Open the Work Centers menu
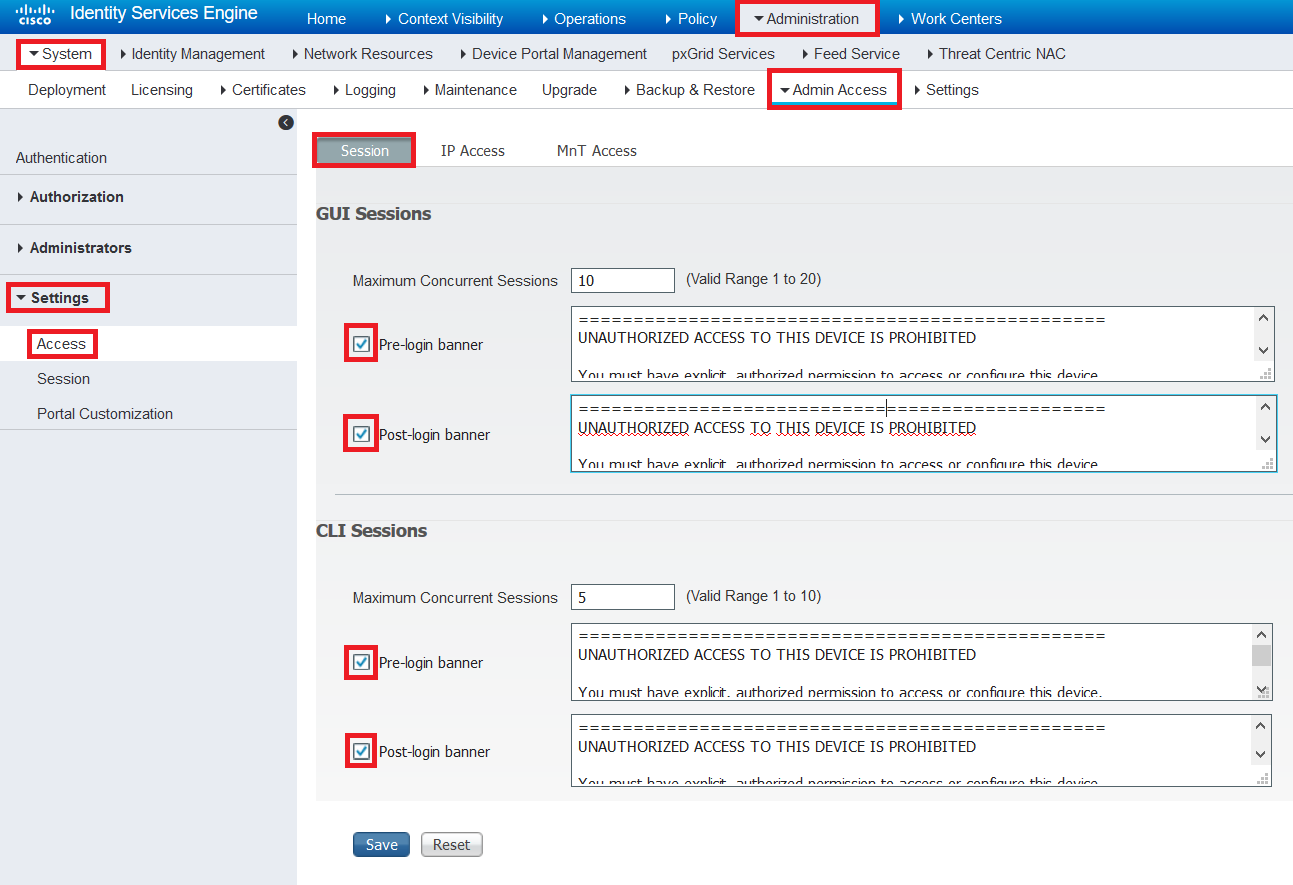The width and height of the screenshot is (1293, 885). click(x=949, y=19)
